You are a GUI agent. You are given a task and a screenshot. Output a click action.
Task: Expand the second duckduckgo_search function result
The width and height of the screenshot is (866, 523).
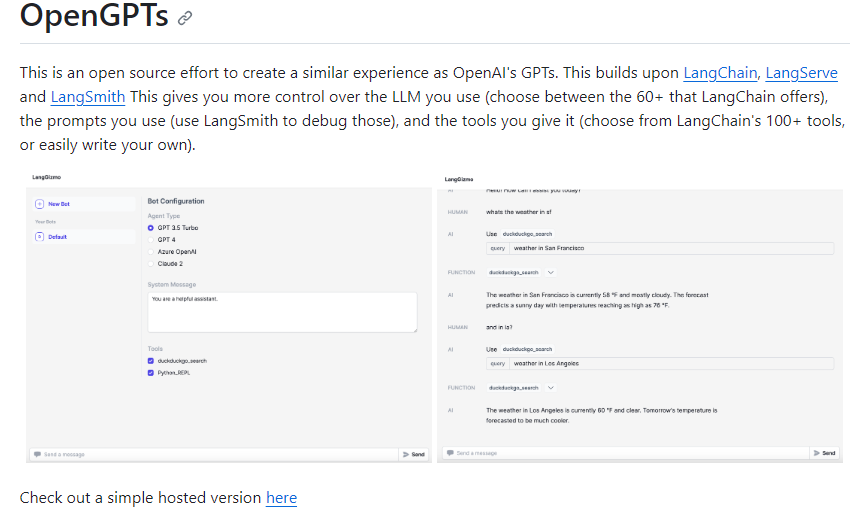[x=551, y=387]
